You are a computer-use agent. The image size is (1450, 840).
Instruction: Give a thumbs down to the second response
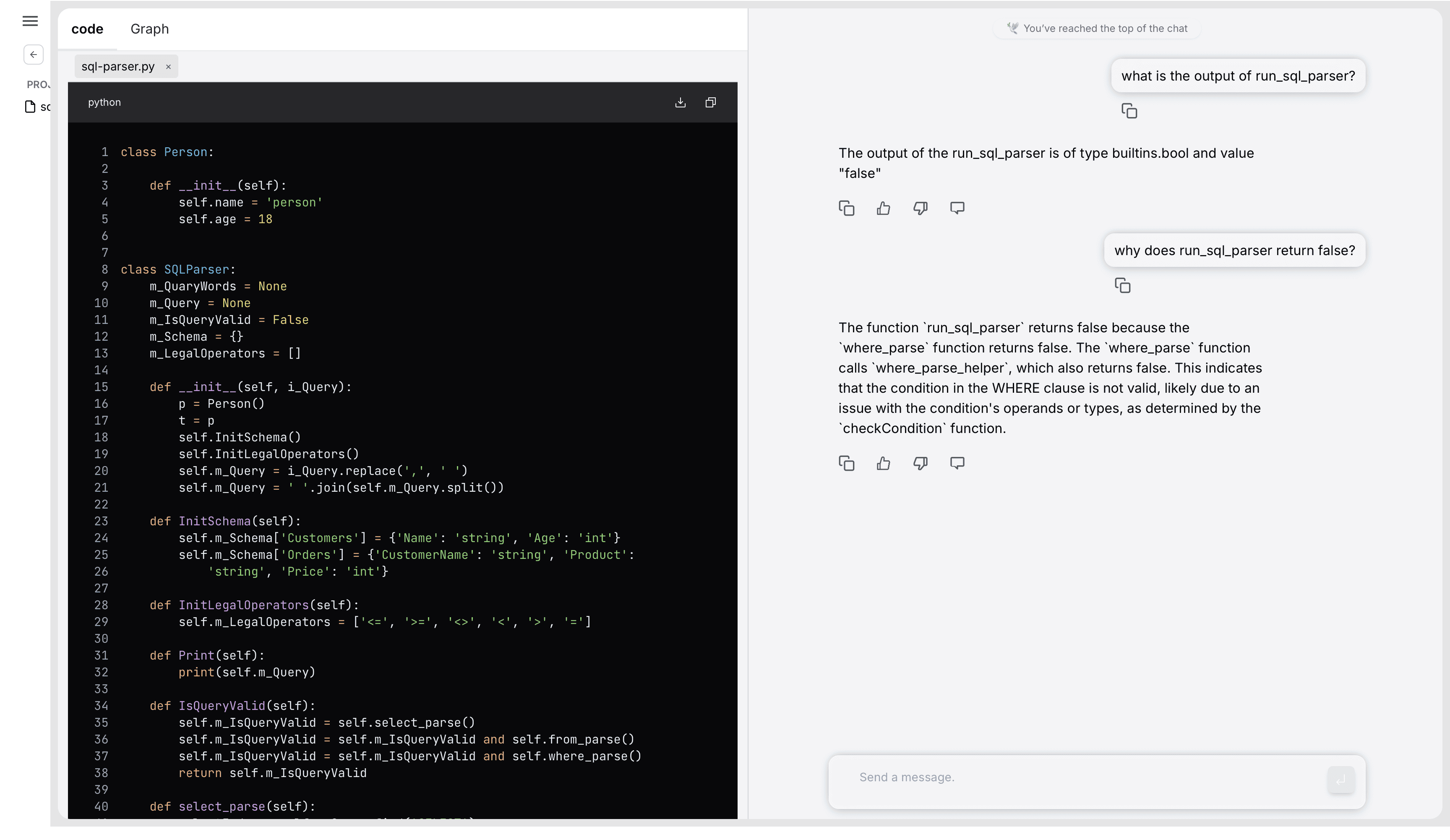click(921, 463)
